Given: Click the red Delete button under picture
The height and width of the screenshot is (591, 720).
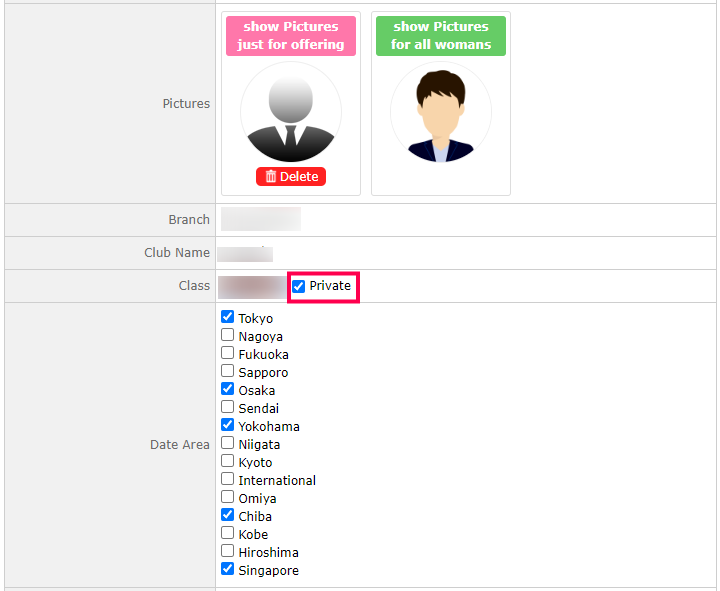Looking at the screenshot, I should pos(291,177).
